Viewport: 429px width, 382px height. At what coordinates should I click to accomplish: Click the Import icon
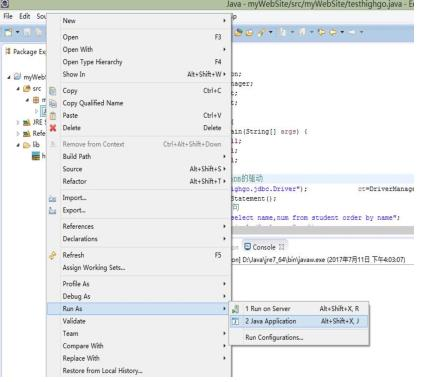53,198
